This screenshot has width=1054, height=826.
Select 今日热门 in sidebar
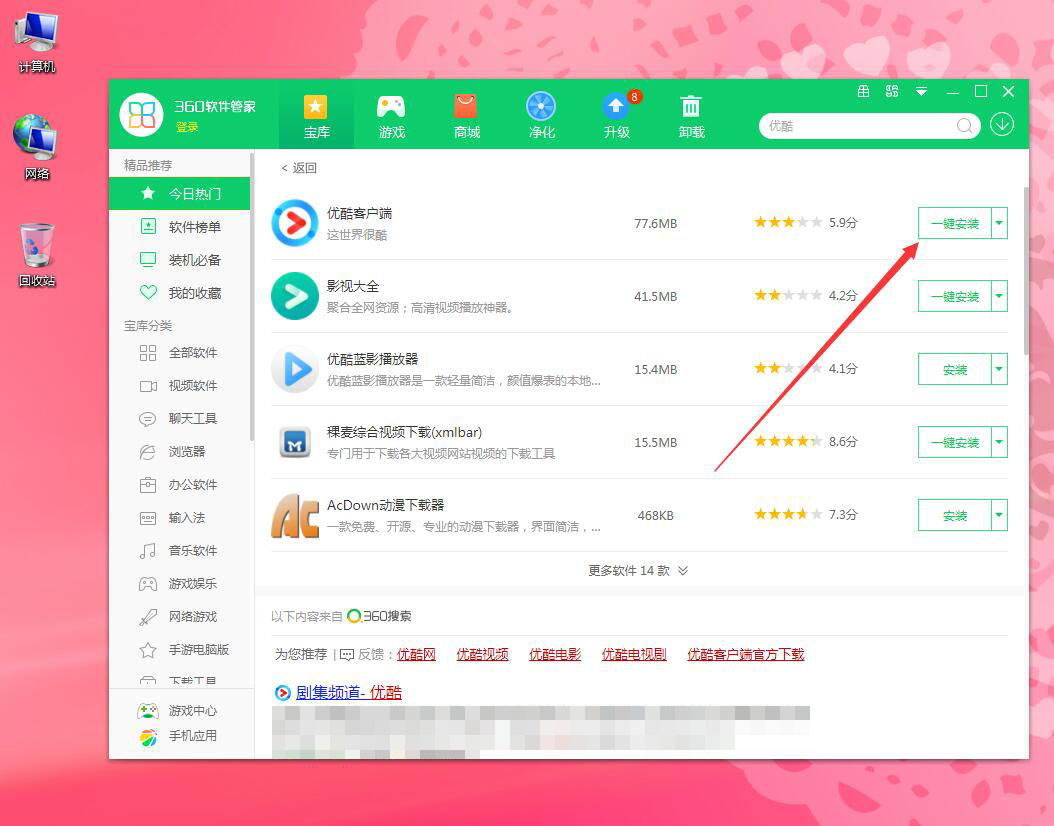pos(179,194)
